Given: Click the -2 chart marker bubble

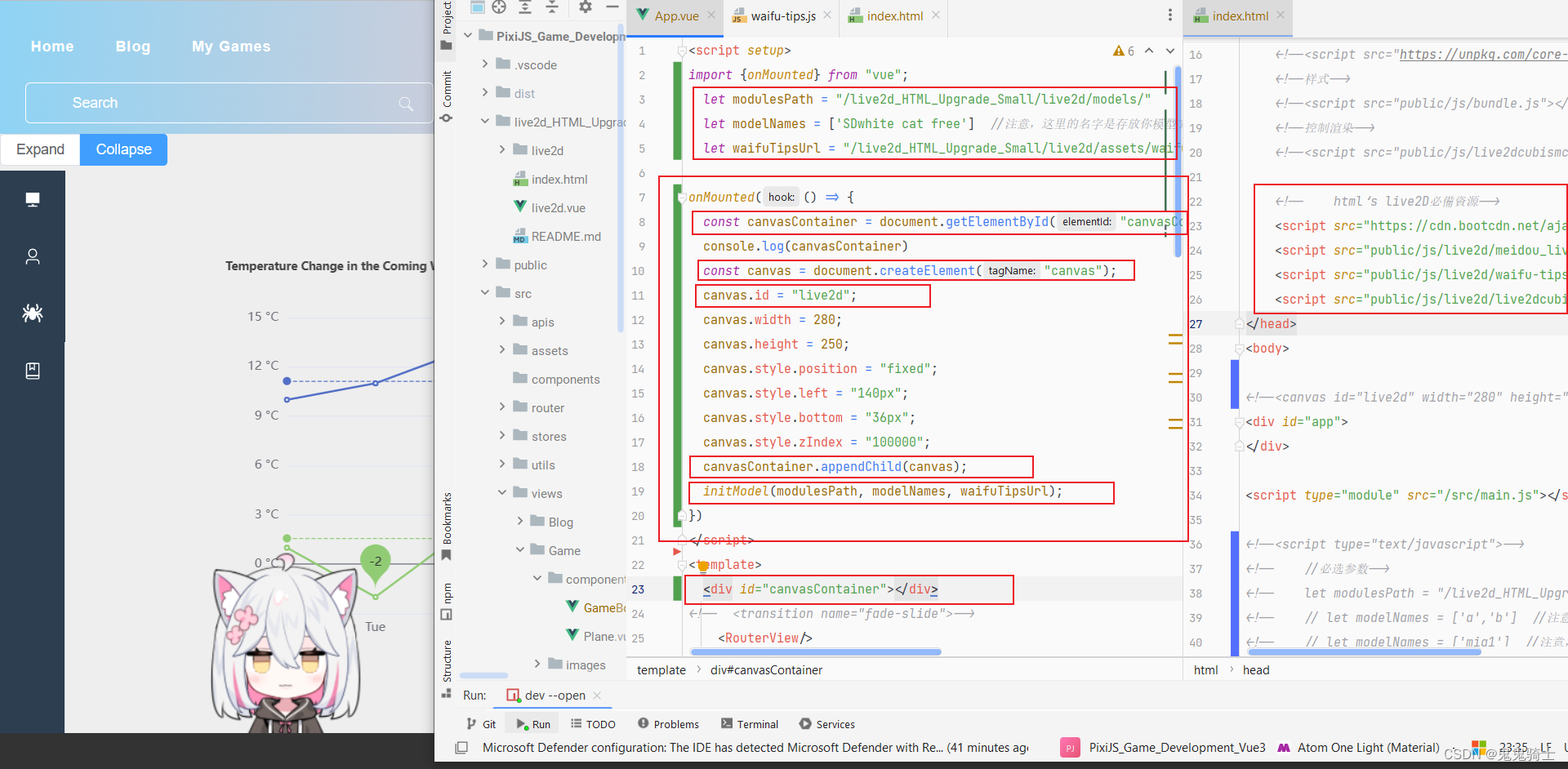Looking at the screenshot, I should (376, 562).
